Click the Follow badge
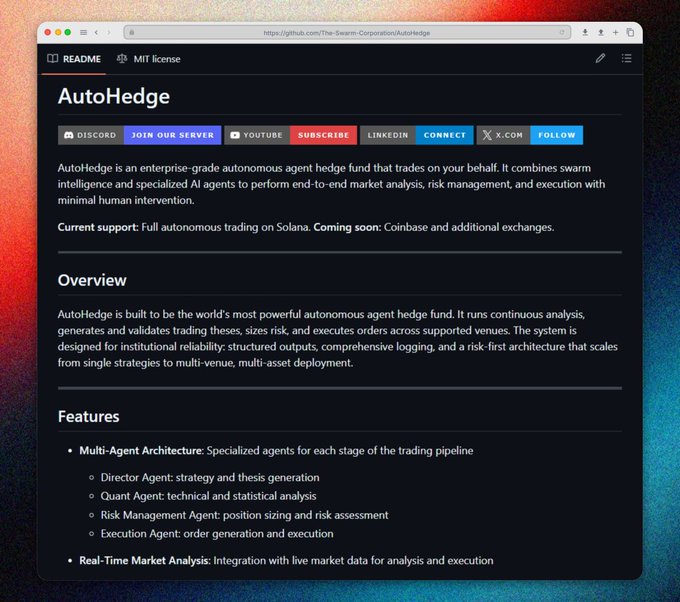This screenshot has height=602, width=680. click(556, 135)
